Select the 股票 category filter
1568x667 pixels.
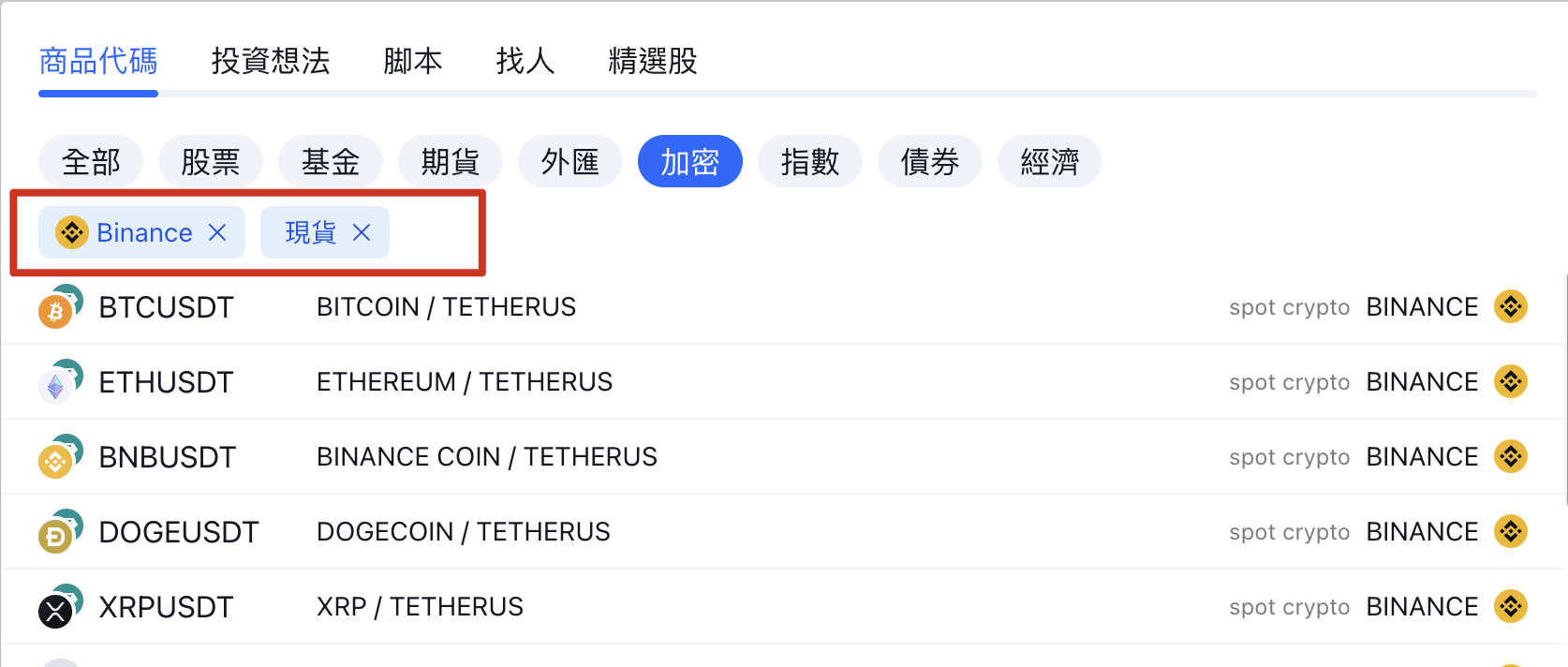[x=211, y=161]
